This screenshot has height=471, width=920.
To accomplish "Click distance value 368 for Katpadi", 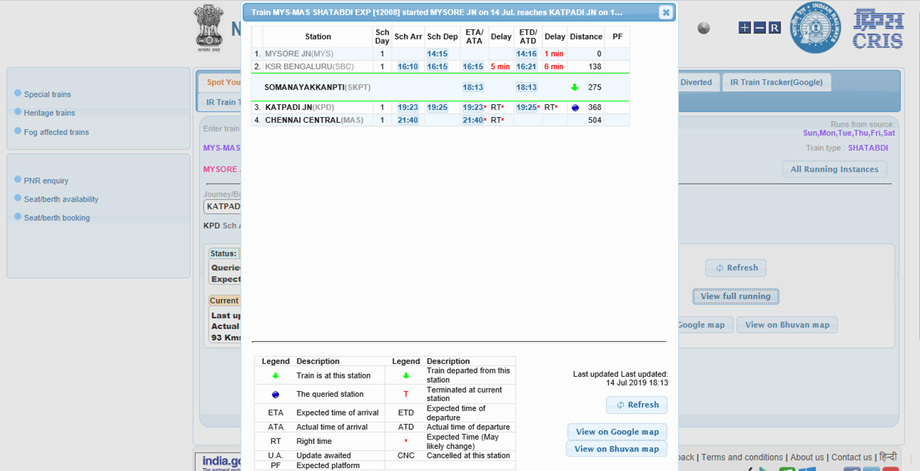I will pyautogui.click(x=595, y=108).
